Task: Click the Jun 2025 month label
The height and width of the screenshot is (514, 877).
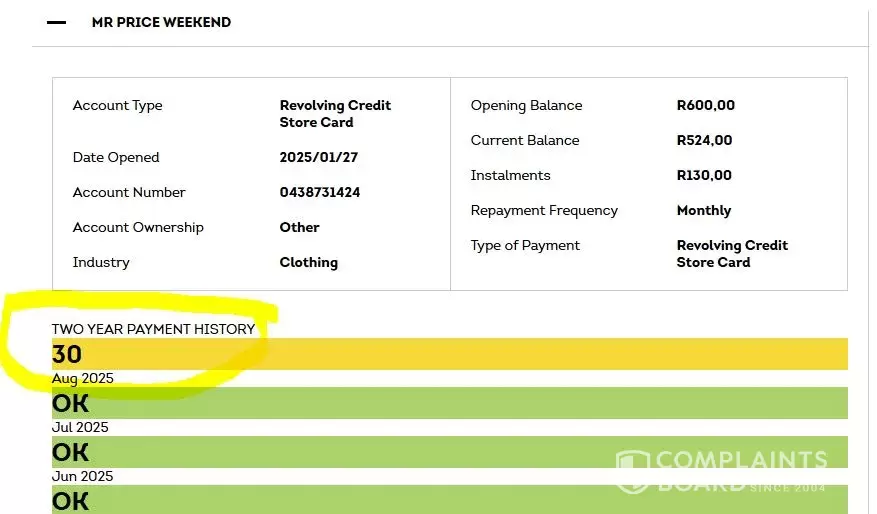Action: coord(82,476)
